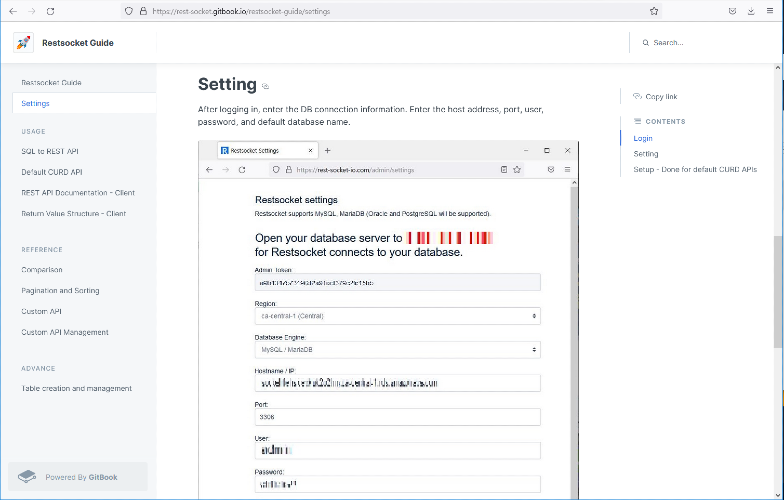Click the browser back arrow

(x=11, y=11)
